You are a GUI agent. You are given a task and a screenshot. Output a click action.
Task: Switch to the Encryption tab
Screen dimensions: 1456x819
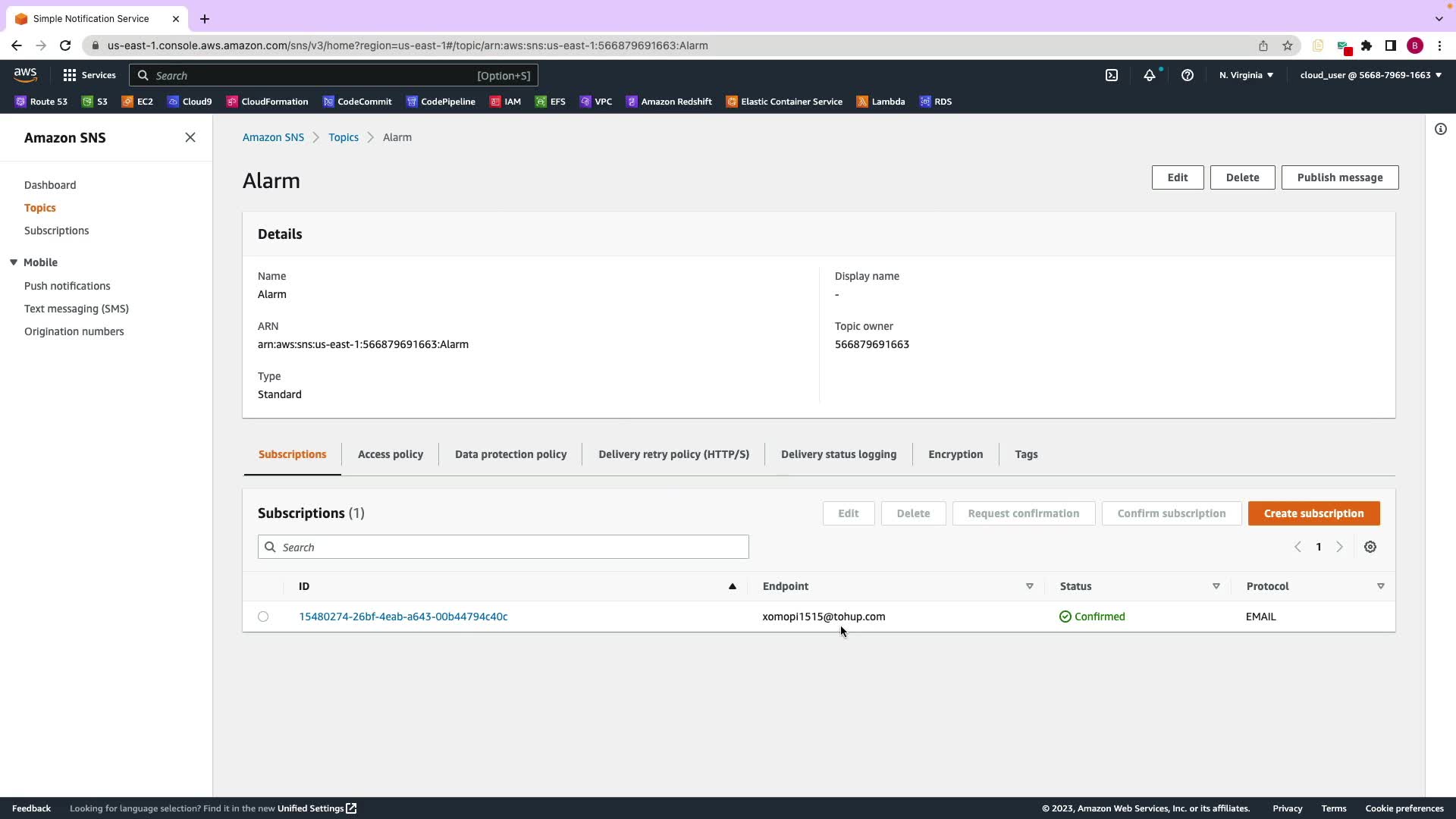tap(955, 454)
